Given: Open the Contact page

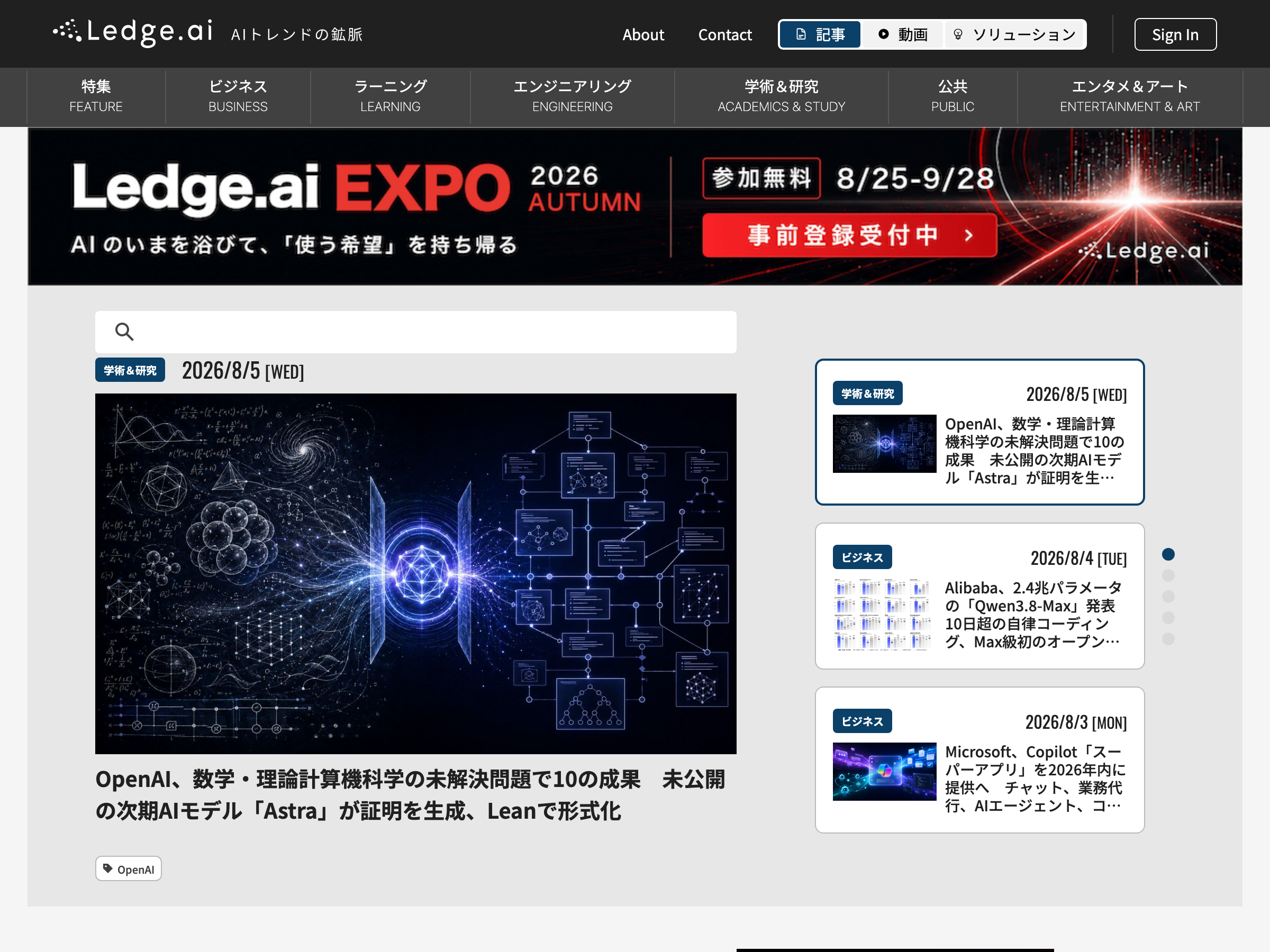Looking at the screenshot, I should [x=724, y=34].
